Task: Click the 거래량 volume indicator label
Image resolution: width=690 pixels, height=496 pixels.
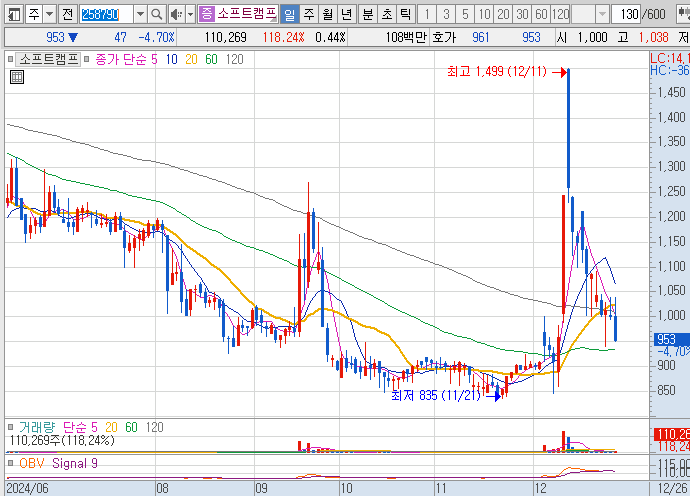Action: [37, 427]
